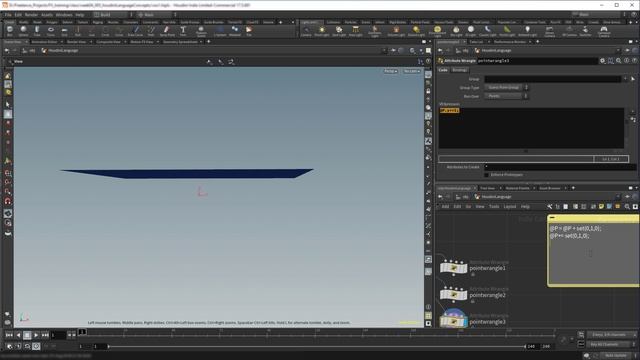Toggle the network editor pane pin
Image resolution: width=640 pixels, height=360 pixels.
[627, 197]
